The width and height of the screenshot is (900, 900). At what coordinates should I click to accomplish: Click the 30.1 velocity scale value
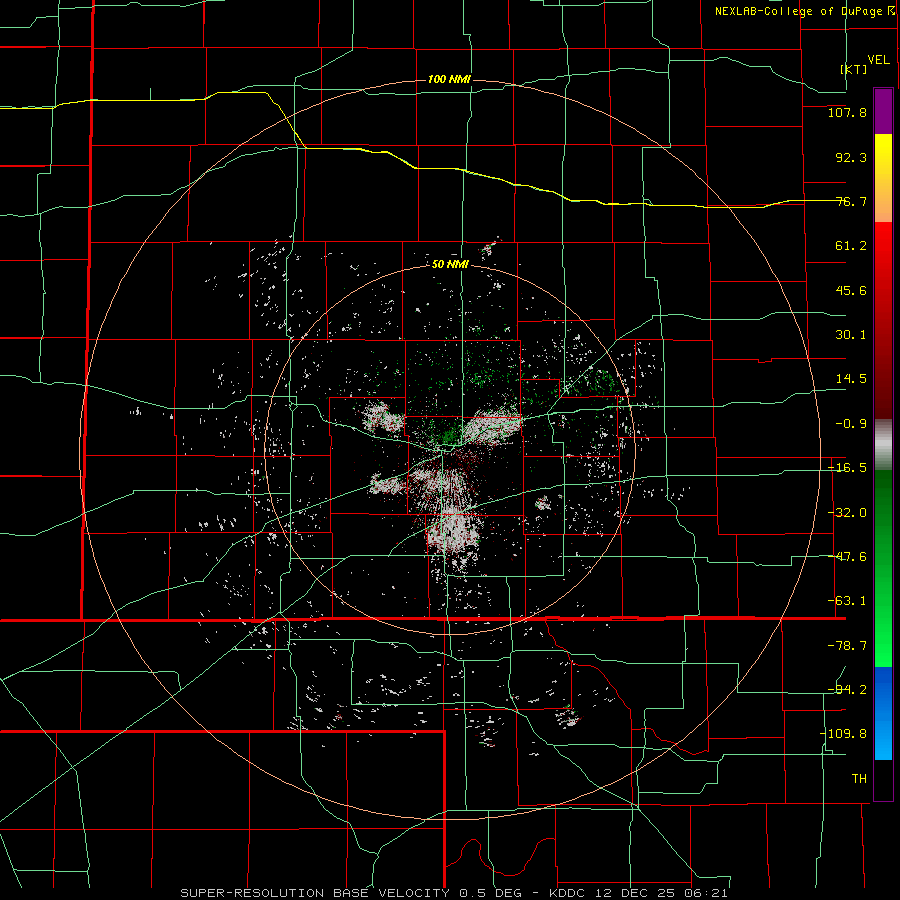coord(851,335)
